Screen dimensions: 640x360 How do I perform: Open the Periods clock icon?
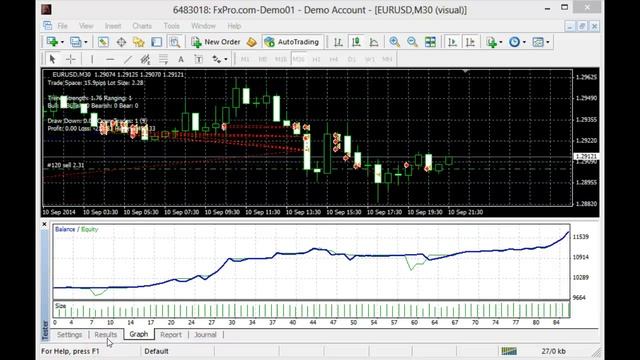(515, 42)
